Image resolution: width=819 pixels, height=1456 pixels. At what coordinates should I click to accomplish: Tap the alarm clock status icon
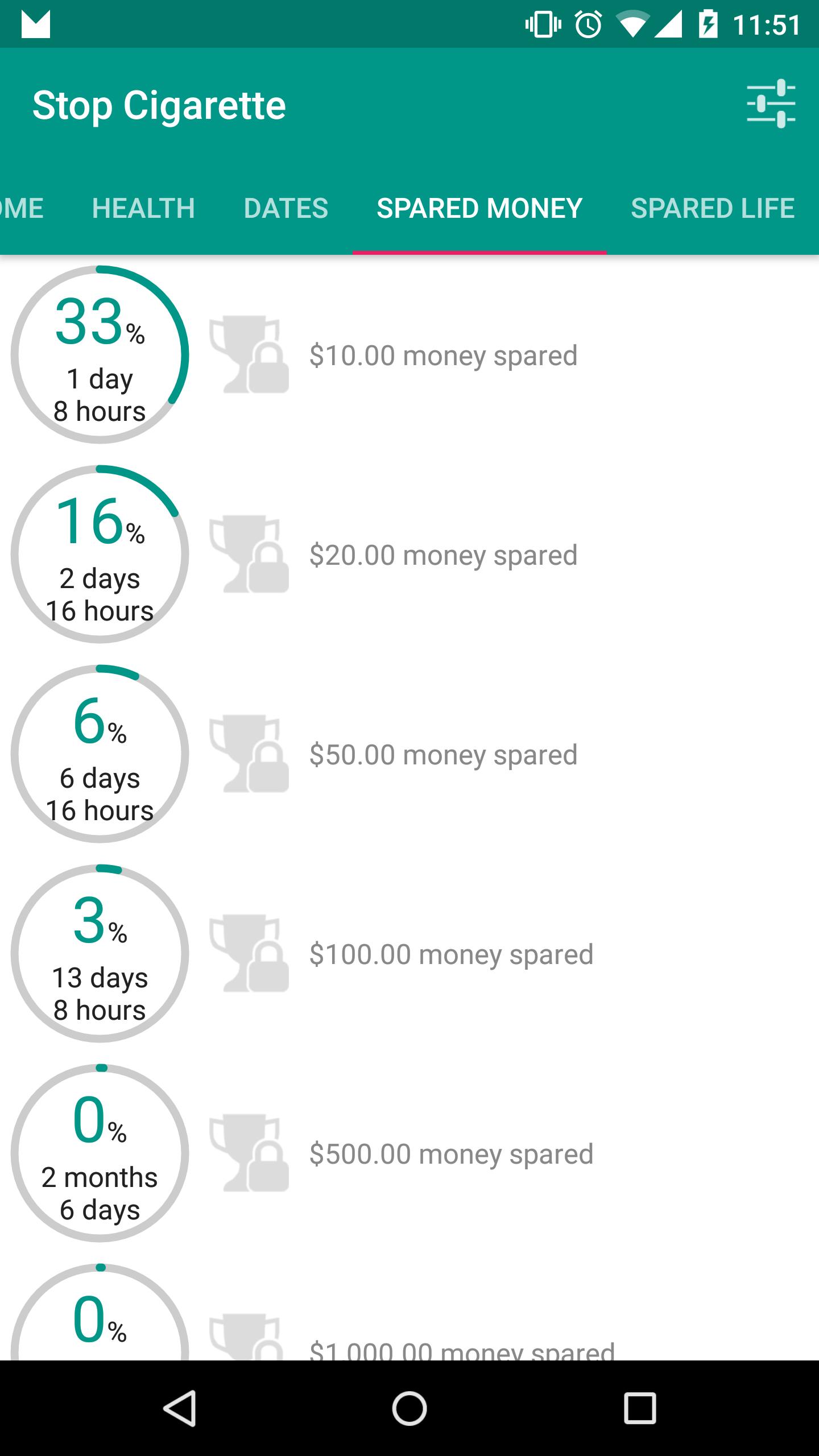(588, 24)
